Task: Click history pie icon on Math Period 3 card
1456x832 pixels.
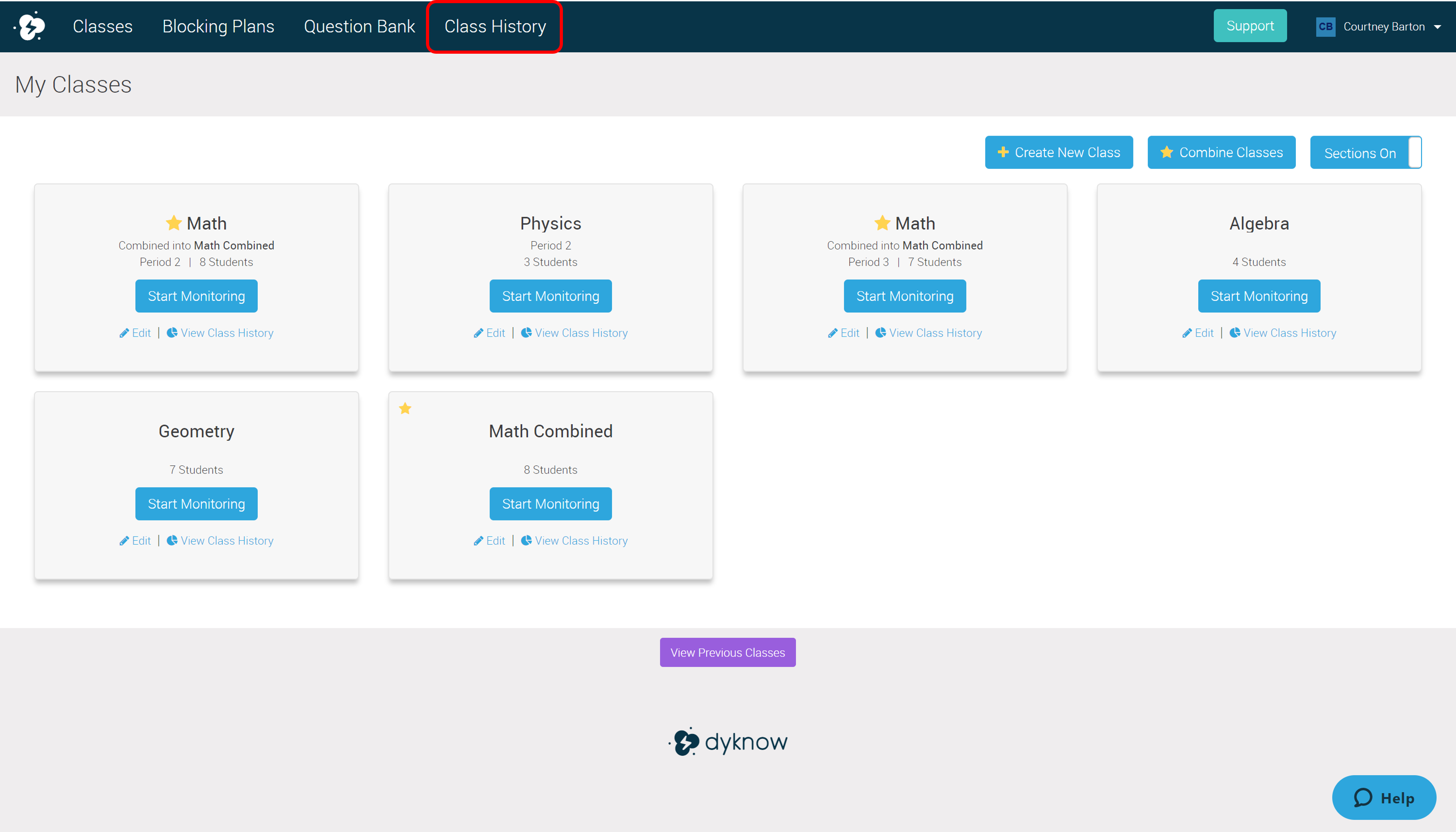Action: 880,333
